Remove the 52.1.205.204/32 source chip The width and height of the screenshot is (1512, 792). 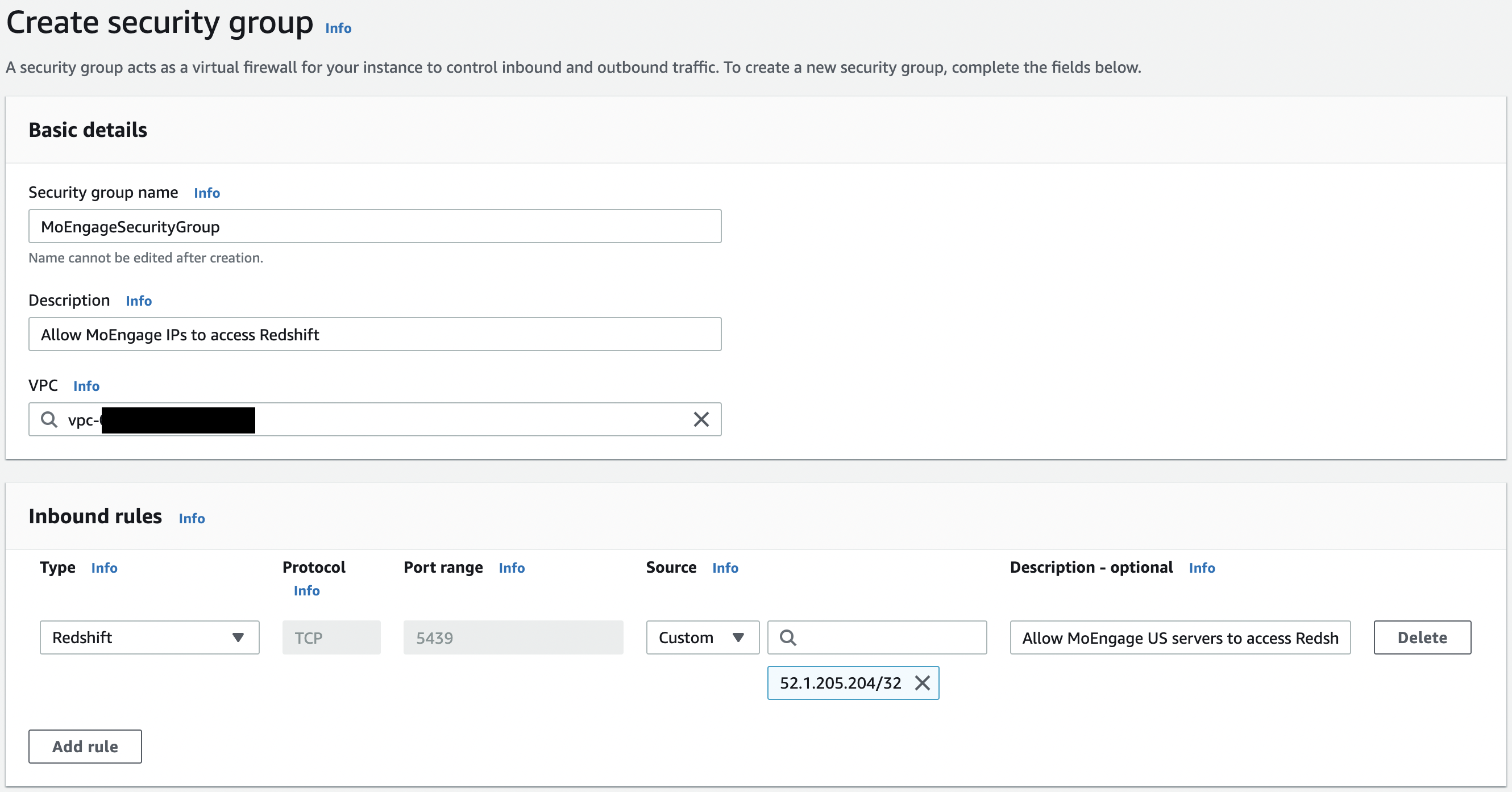923,683
